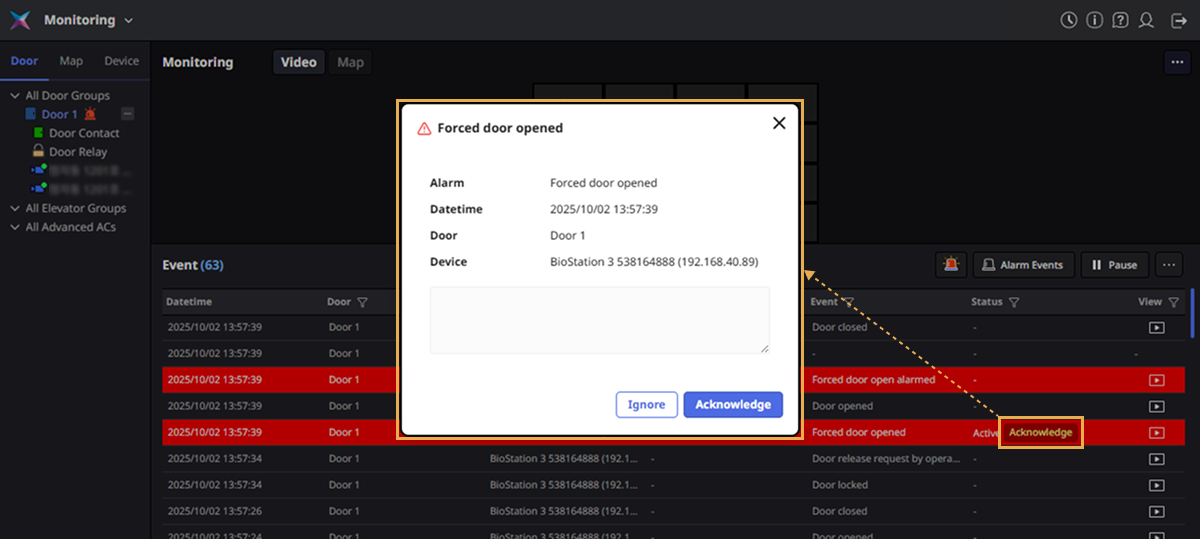Image resolution: width=1200 pixels, height=539 pixels.
Task: Pause the live event feed
Action: 1114,265
